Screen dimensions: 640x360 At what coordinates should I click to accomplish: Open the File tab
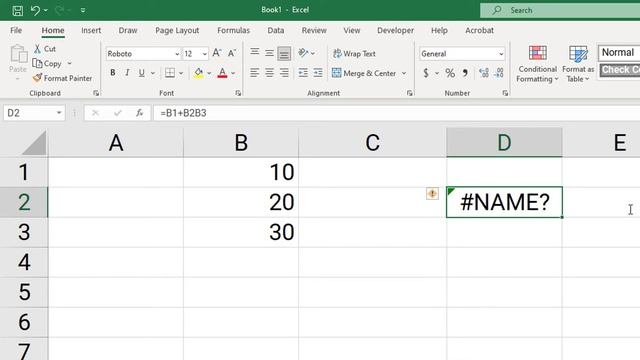pos(16,30)
